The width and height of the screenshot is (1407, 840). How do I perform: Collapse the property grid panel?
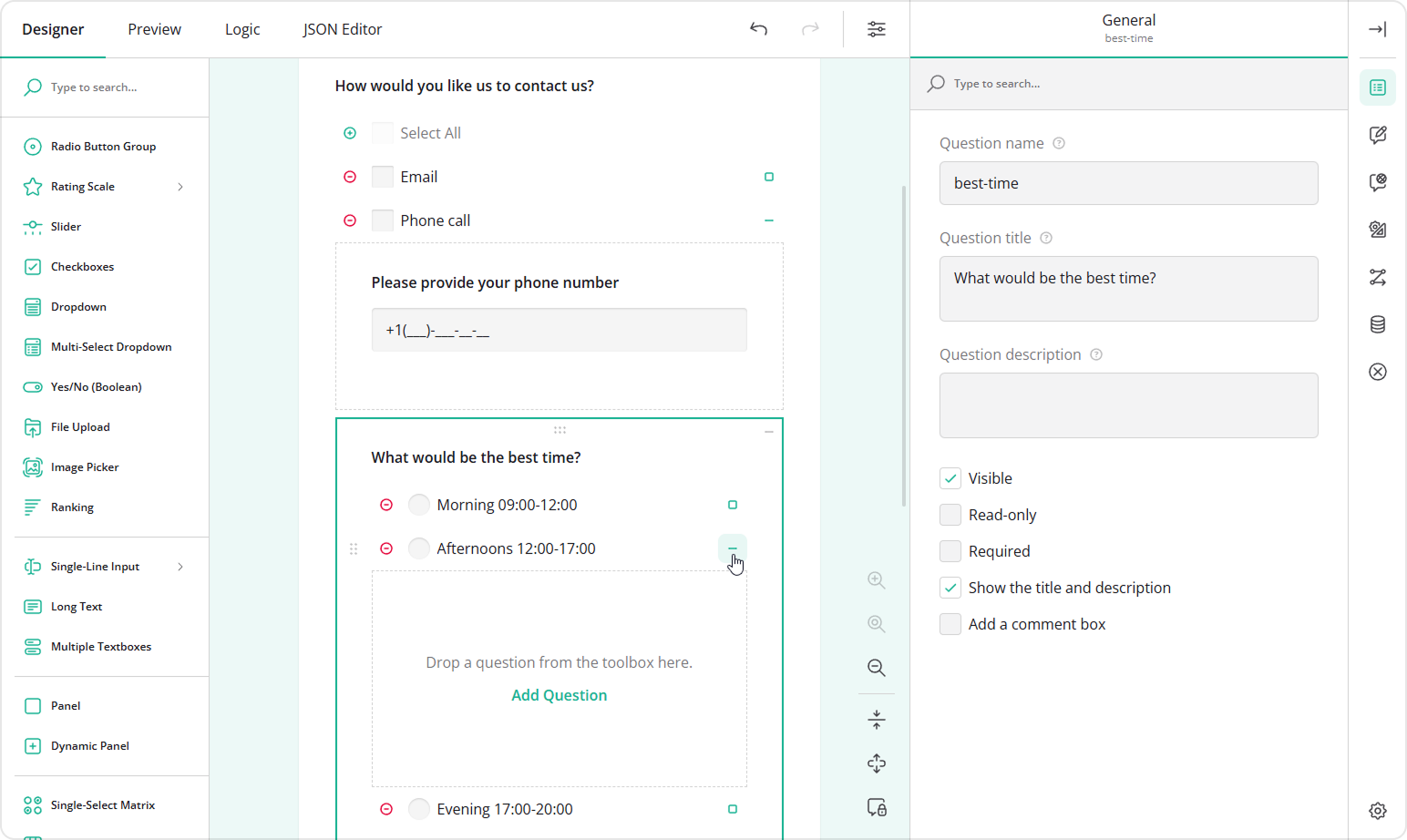click(x=1377, y=28)
